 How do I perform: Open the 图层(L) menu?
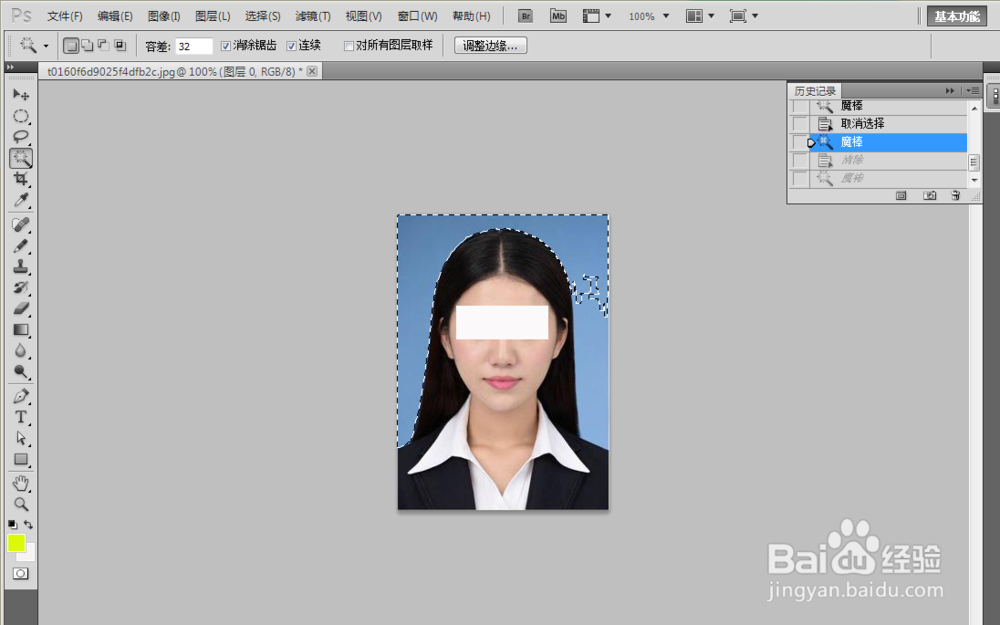click(x=212, y=17)
